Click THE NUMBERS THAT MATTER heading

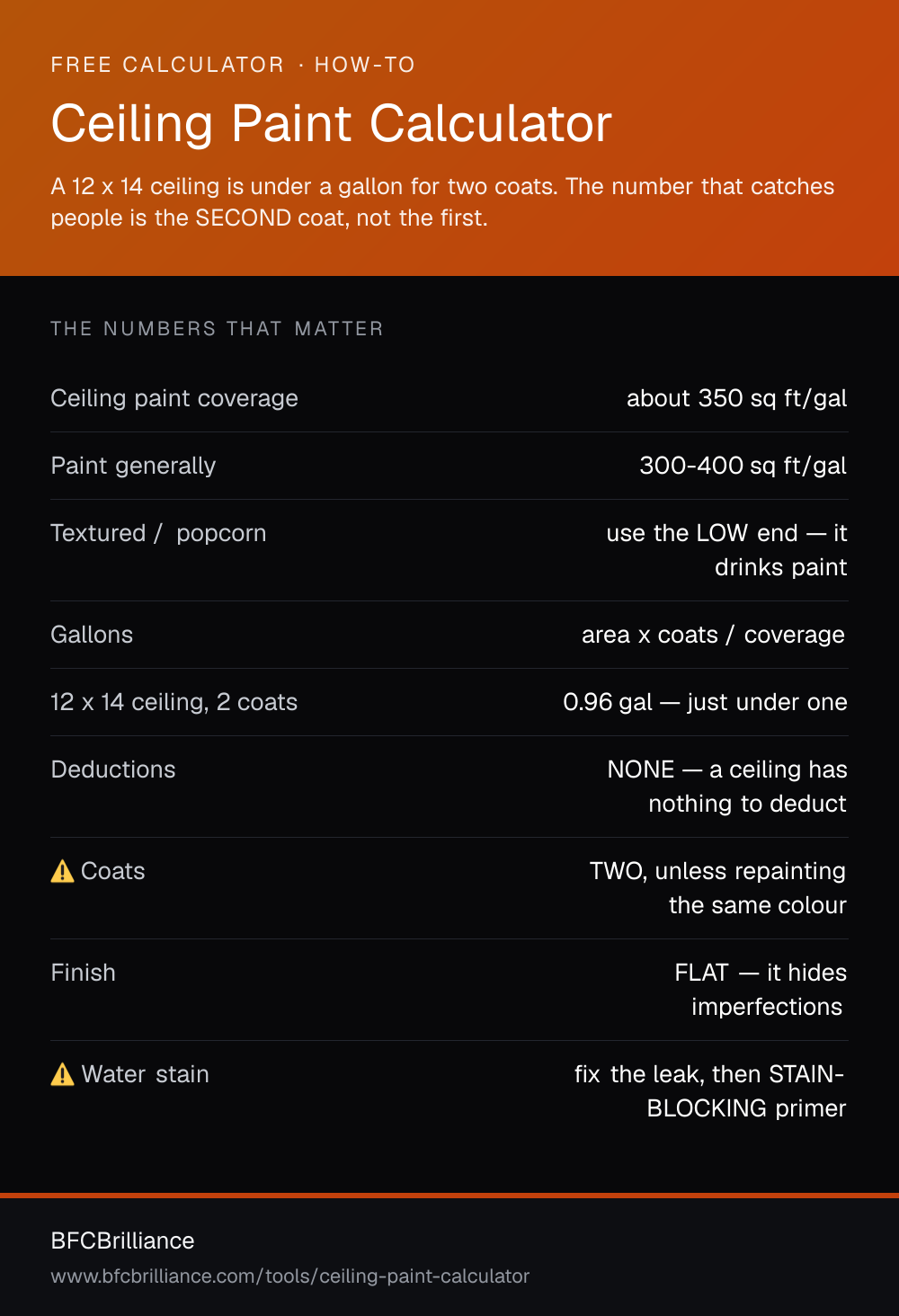[217, 329]
